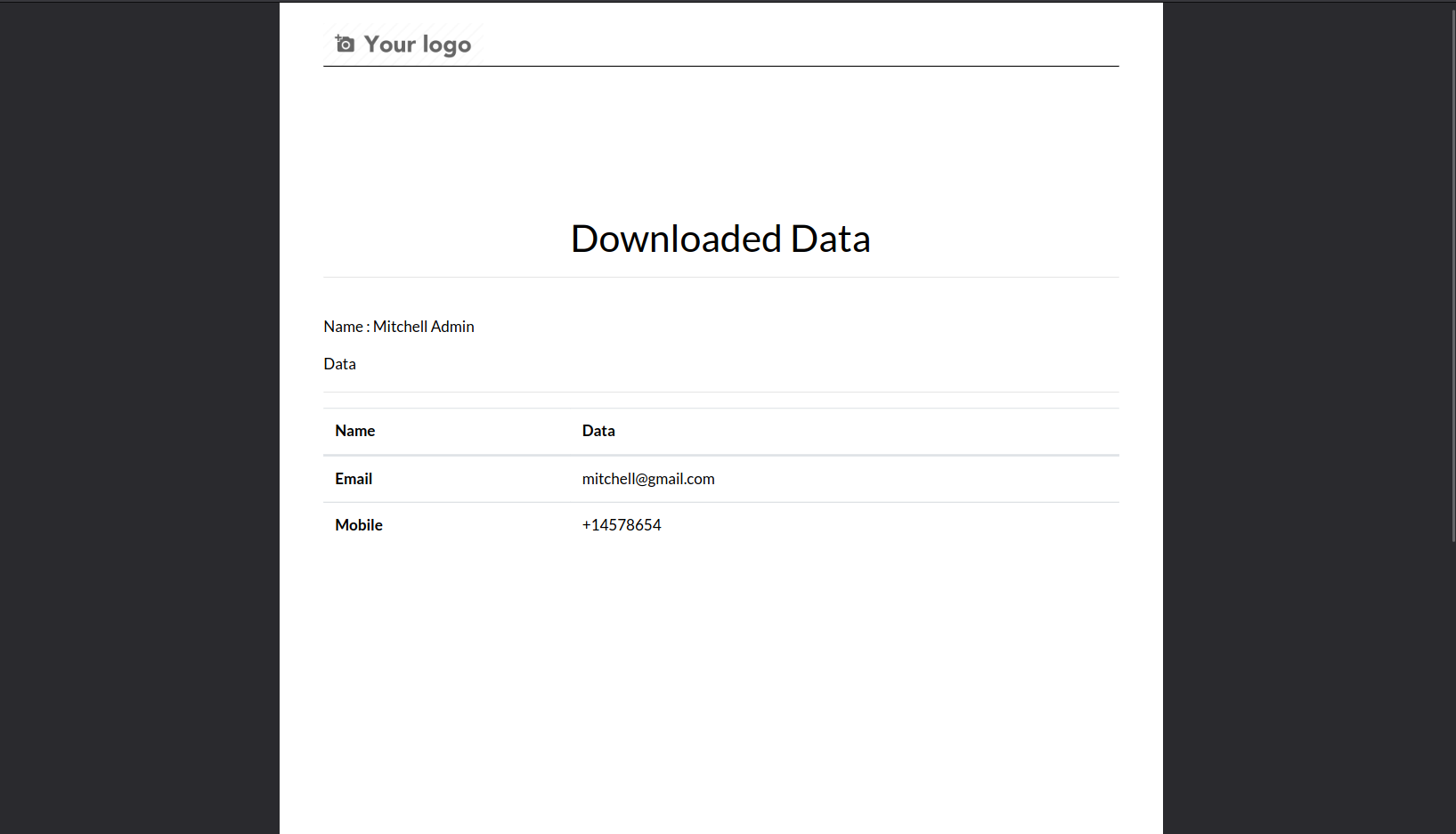Click the vertical scrollbar thumb

[1452, 267]
